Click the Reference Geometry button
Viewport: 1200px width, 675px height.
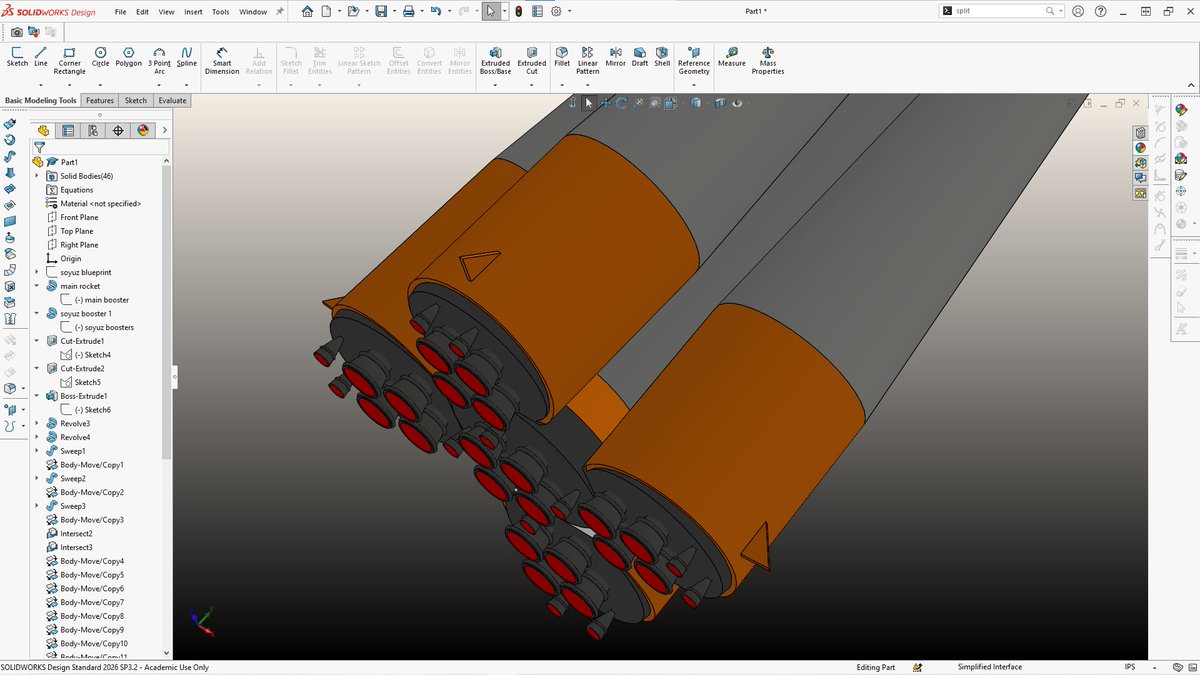[694, 59]
